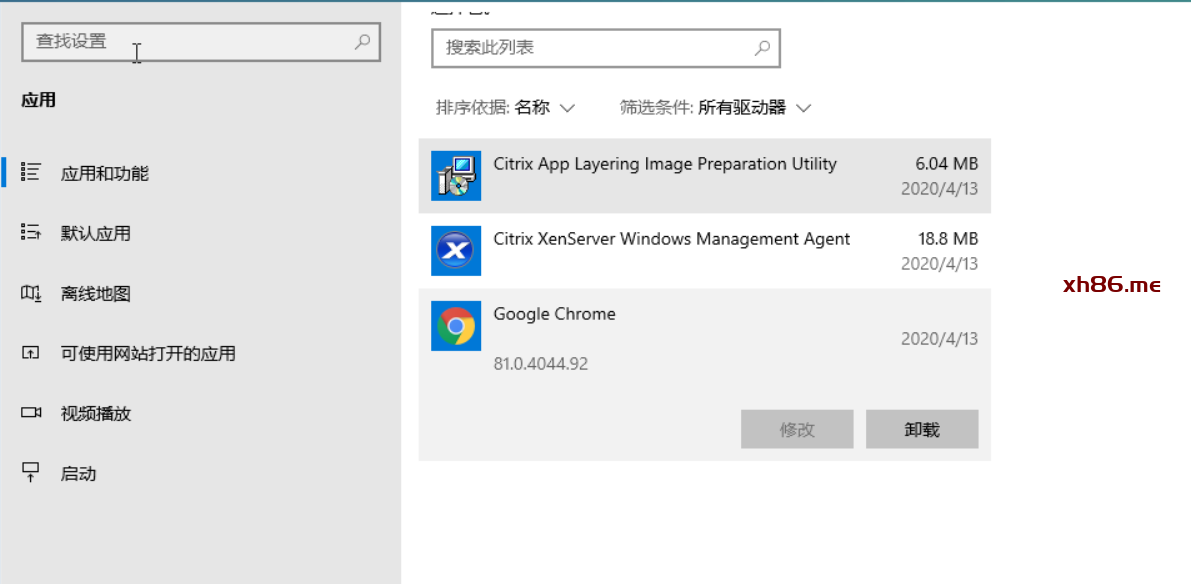Click the Google Chrome app icon
The height and width of the screenshot is (584, 1191).
[456, 326]
